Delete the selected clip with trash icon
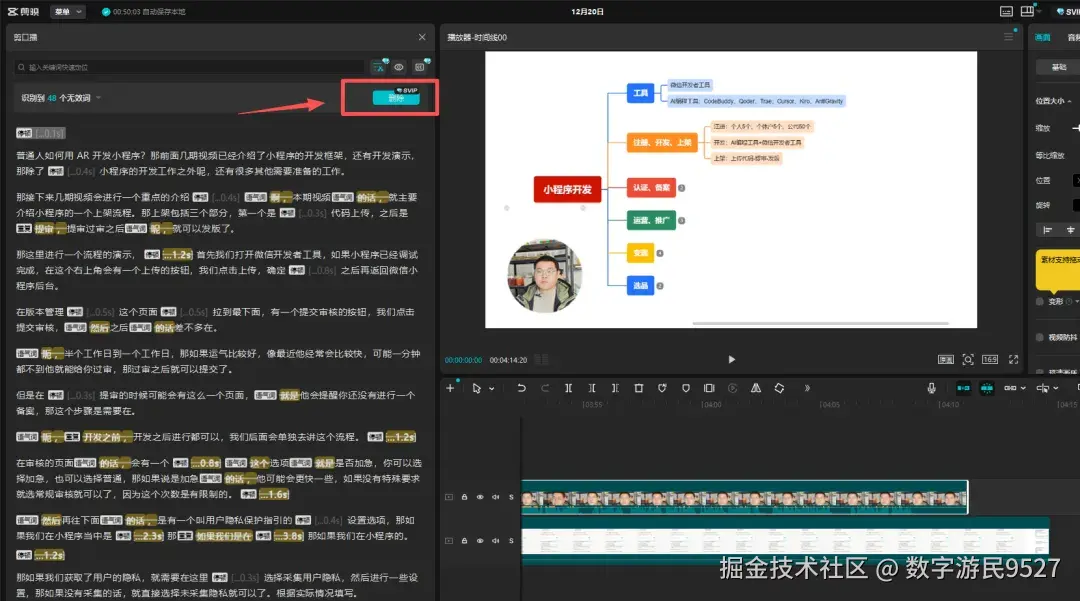 pyautogui.click(x=638, y=388)
